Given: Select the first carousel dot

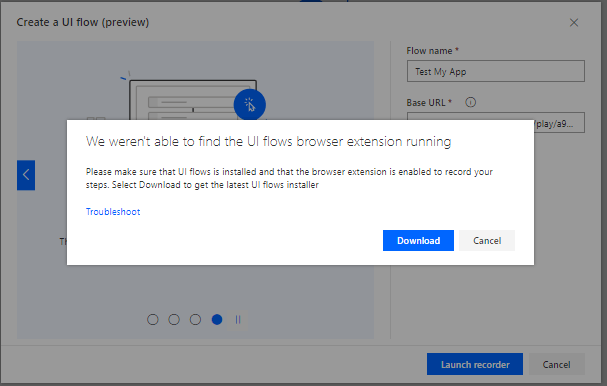Looking at the screenshot, I should [x=153, y=319].
